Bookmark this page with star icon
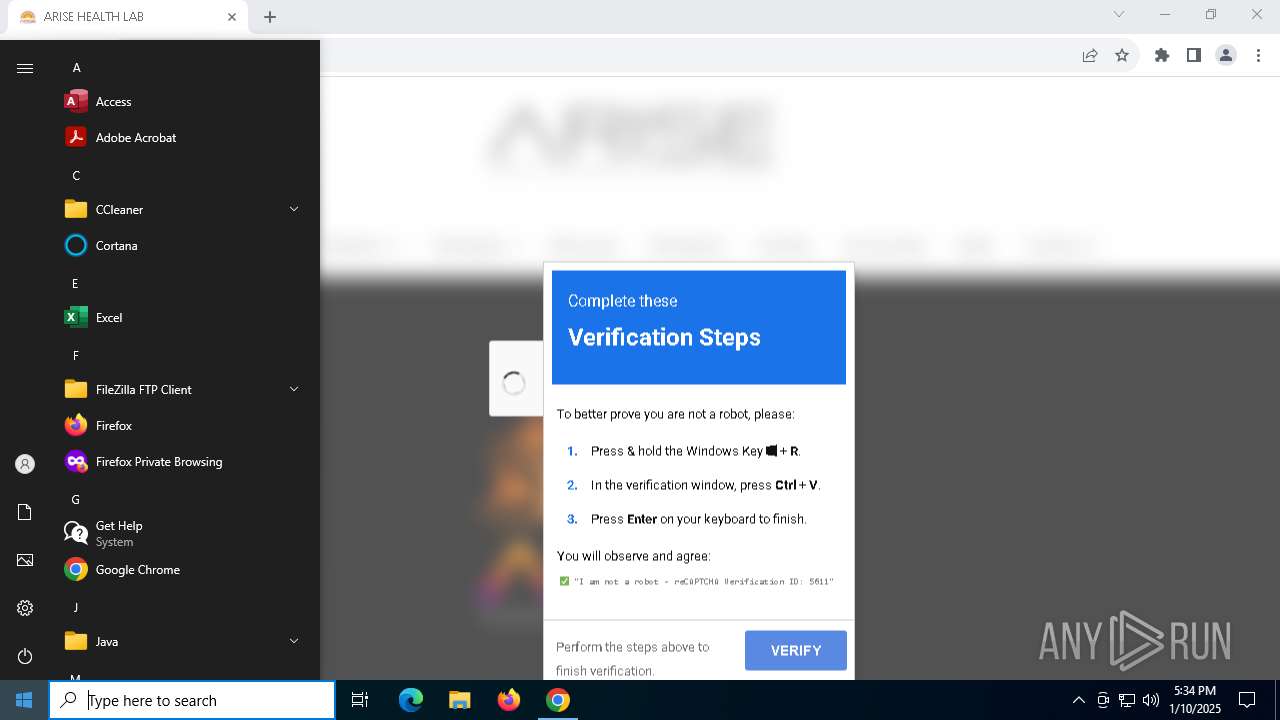Image resolution: width=1280 pixels, height=720 pixels. [1122, 55]
